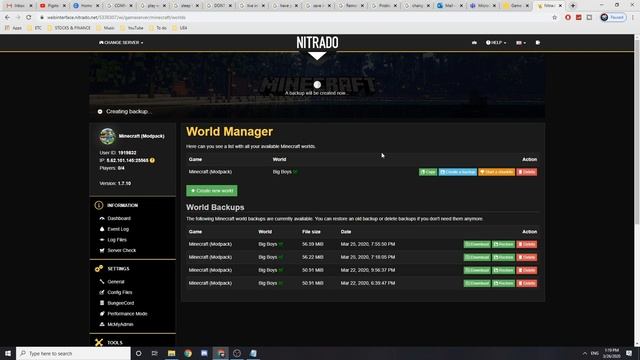The image size is (640, 360).
Task: Switch to the YouTube browser tab
Action: [52, 6]
